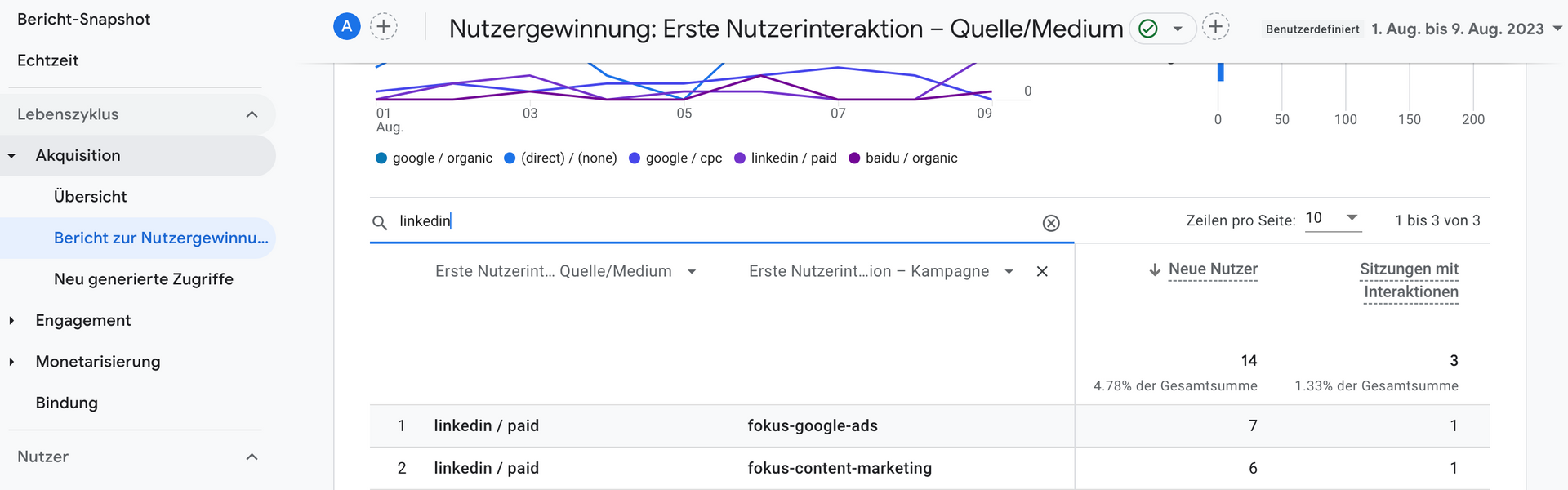Toggle the linkedin / paid legend entry
Viewport: 1568px width, 490px height.
point(786,158)
